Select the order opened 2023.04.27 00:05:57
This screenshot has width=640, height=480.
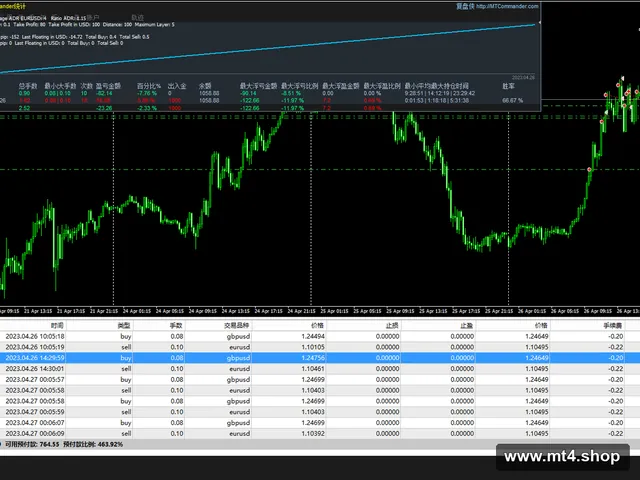320,380
